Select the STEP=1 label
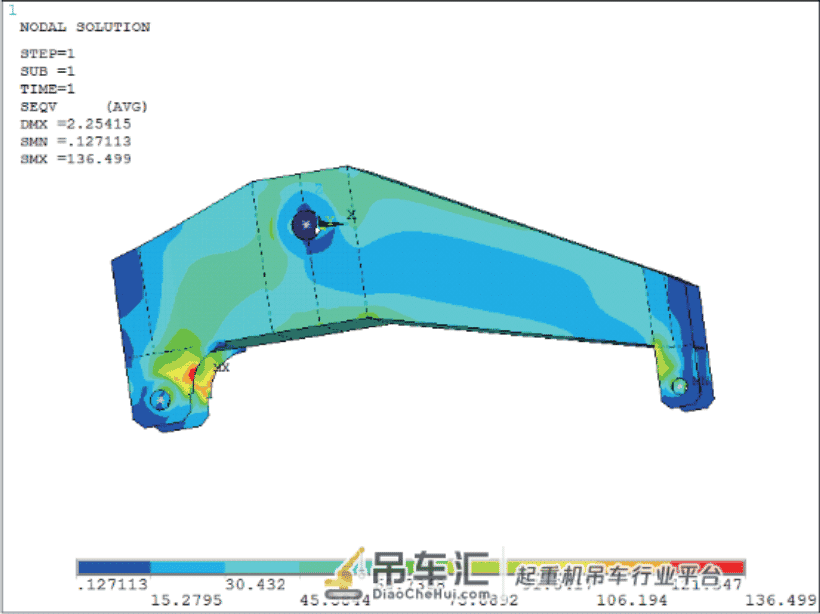This screenshot has width=820, height=614. 47,53
